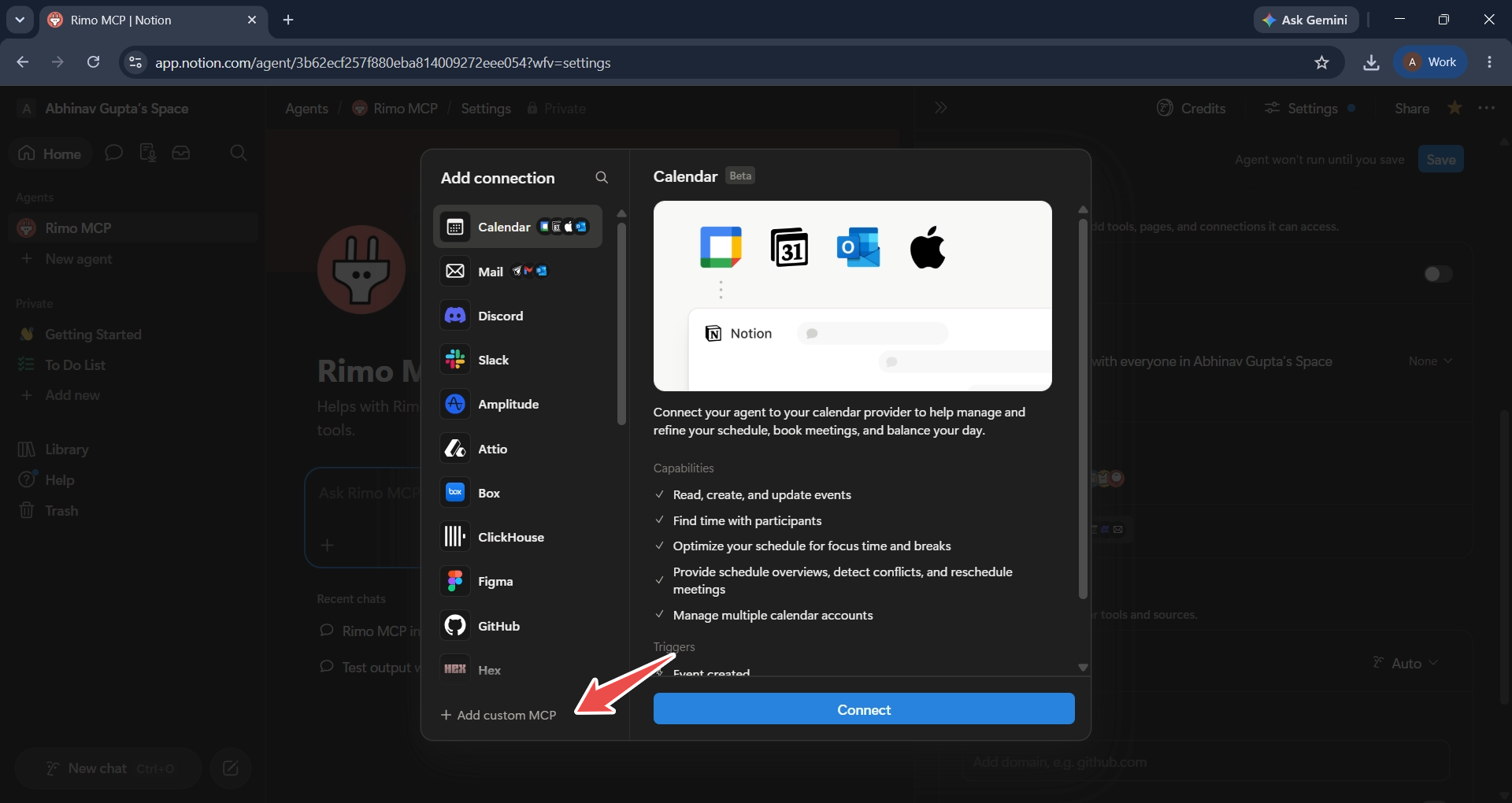
Task: Open sidebar inbox icon
Action: click(x=181, y=153)
